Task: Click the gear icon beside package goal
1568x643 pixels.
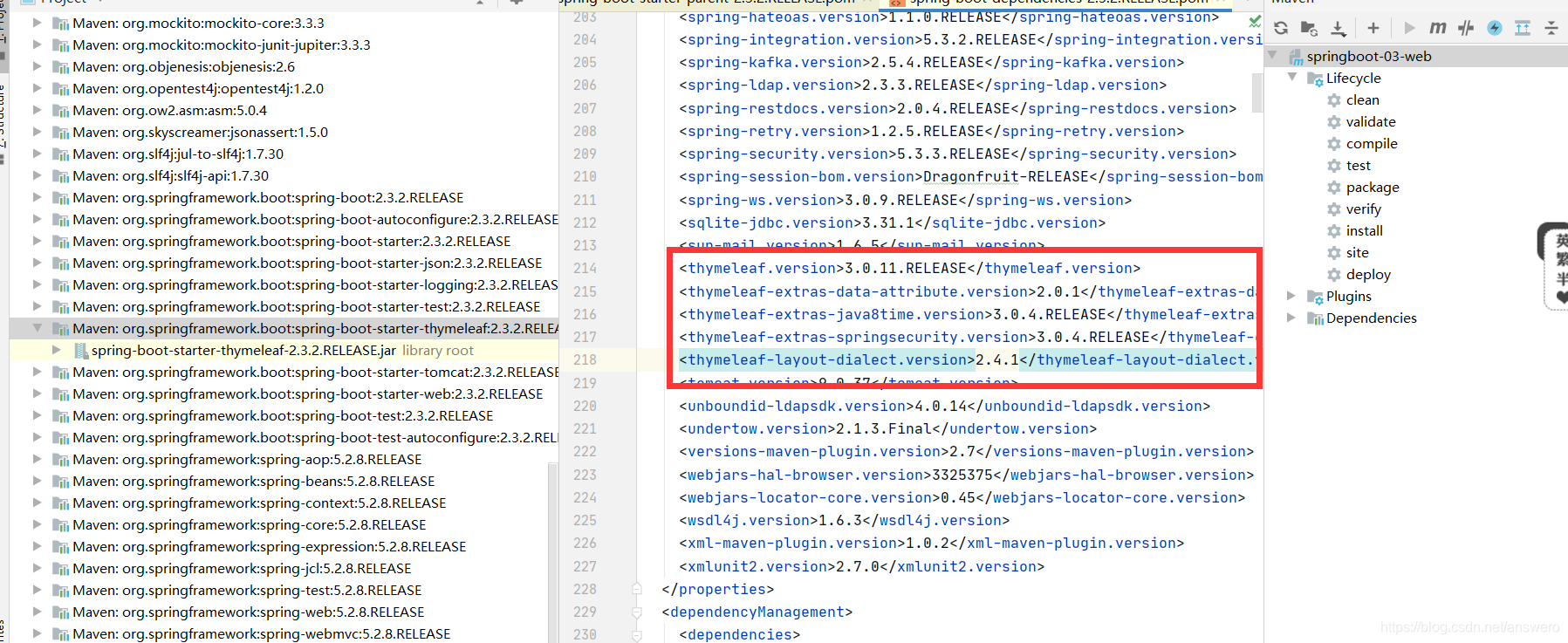Action: (1334, 188)
